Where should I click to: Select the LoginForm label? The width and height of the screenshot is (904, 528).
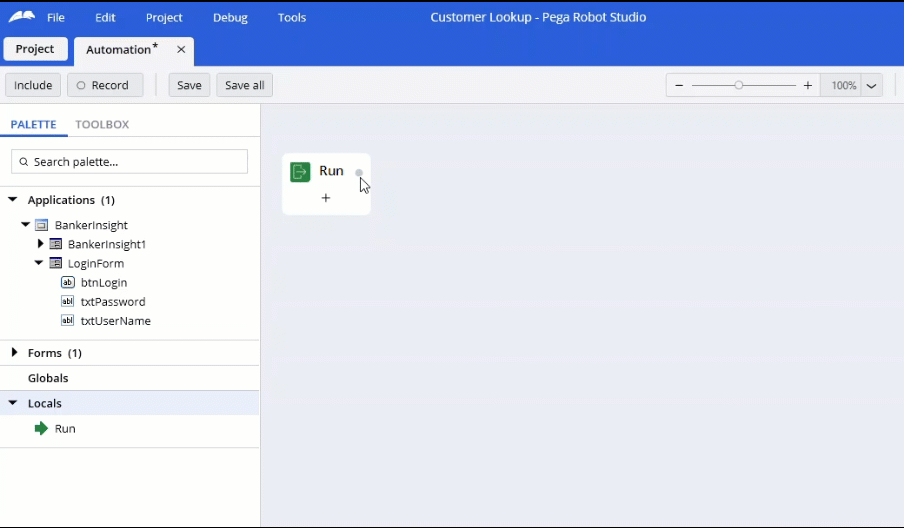(x=96, y=263)
